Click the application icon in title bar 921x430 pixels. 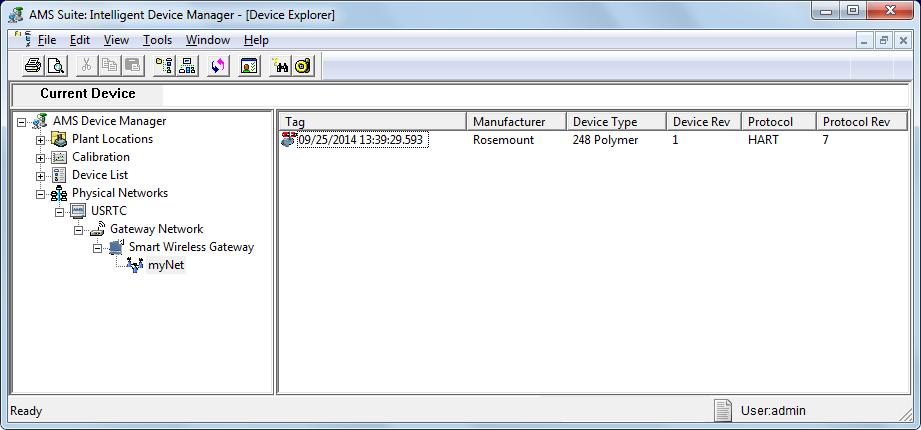pos(16,14)
